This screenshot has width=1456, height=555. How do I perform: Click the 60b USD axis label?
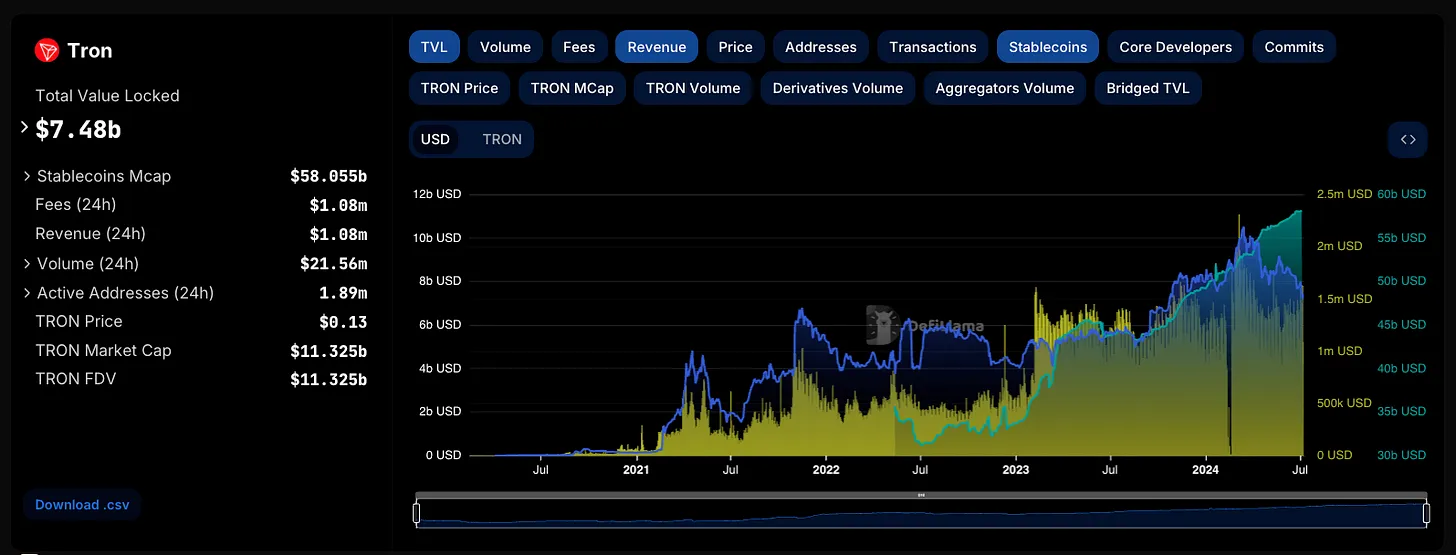[1402, 194]
